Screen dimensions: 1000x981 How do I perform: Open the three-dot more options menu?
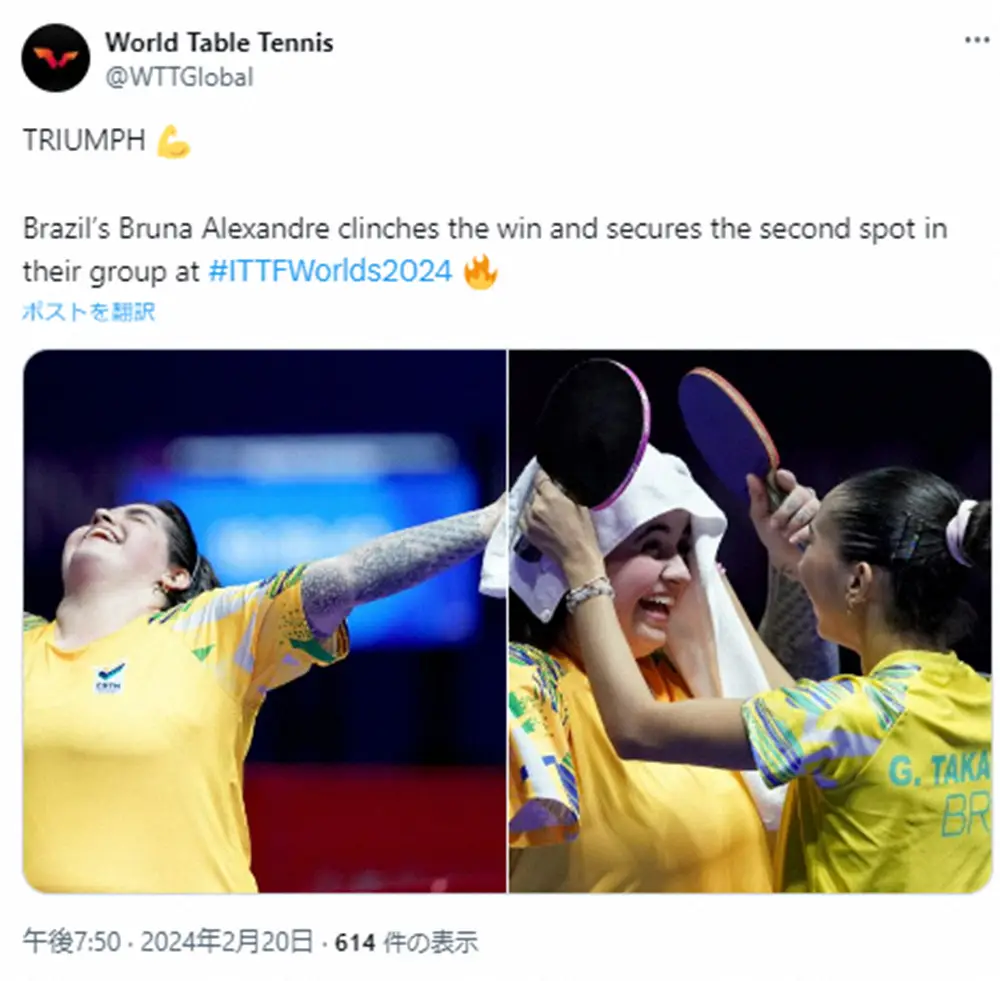976,40
